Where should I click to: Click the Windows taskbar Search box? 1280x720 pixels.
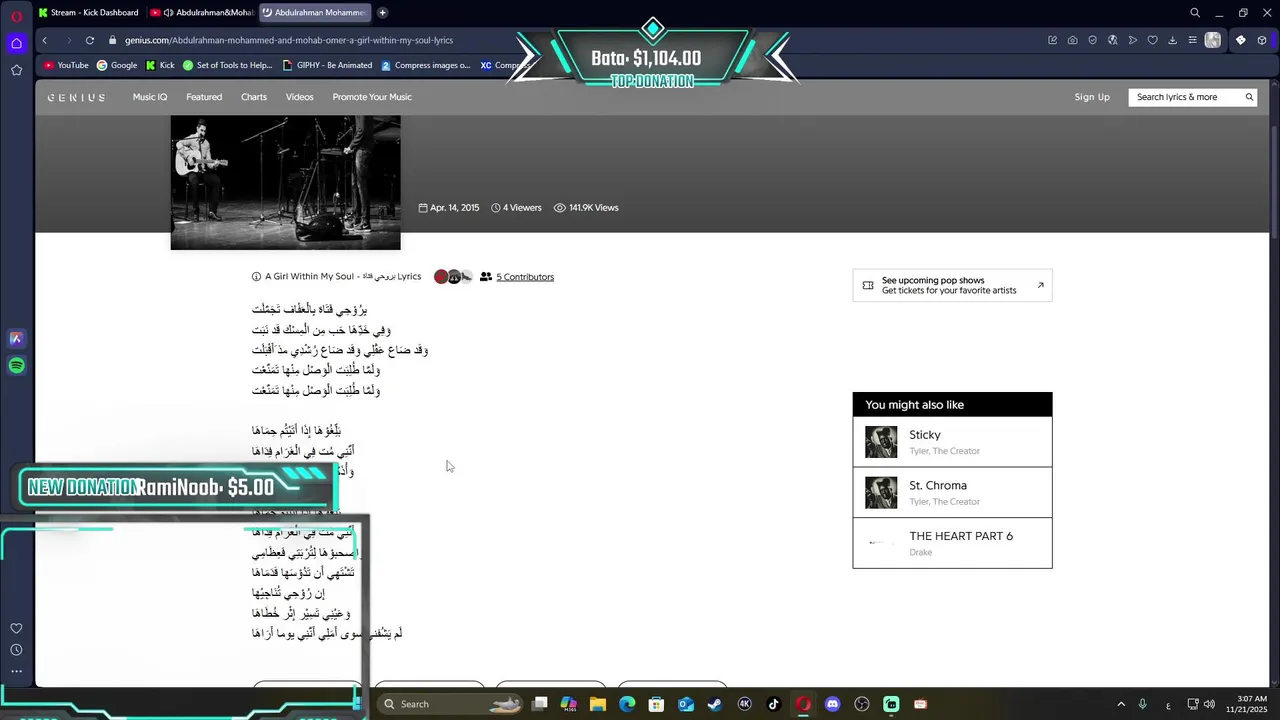[x=451, y=704]
